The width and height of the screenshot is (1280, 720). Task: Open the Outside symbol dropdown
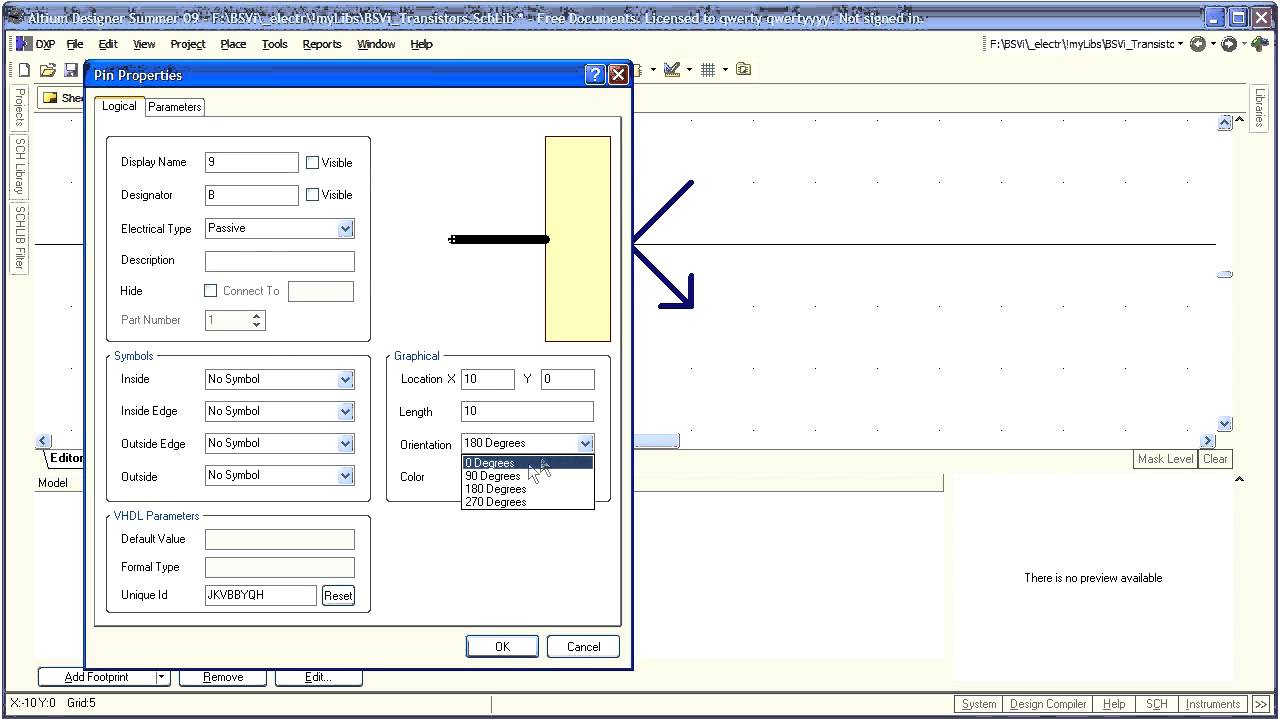(x=345, y=475)
